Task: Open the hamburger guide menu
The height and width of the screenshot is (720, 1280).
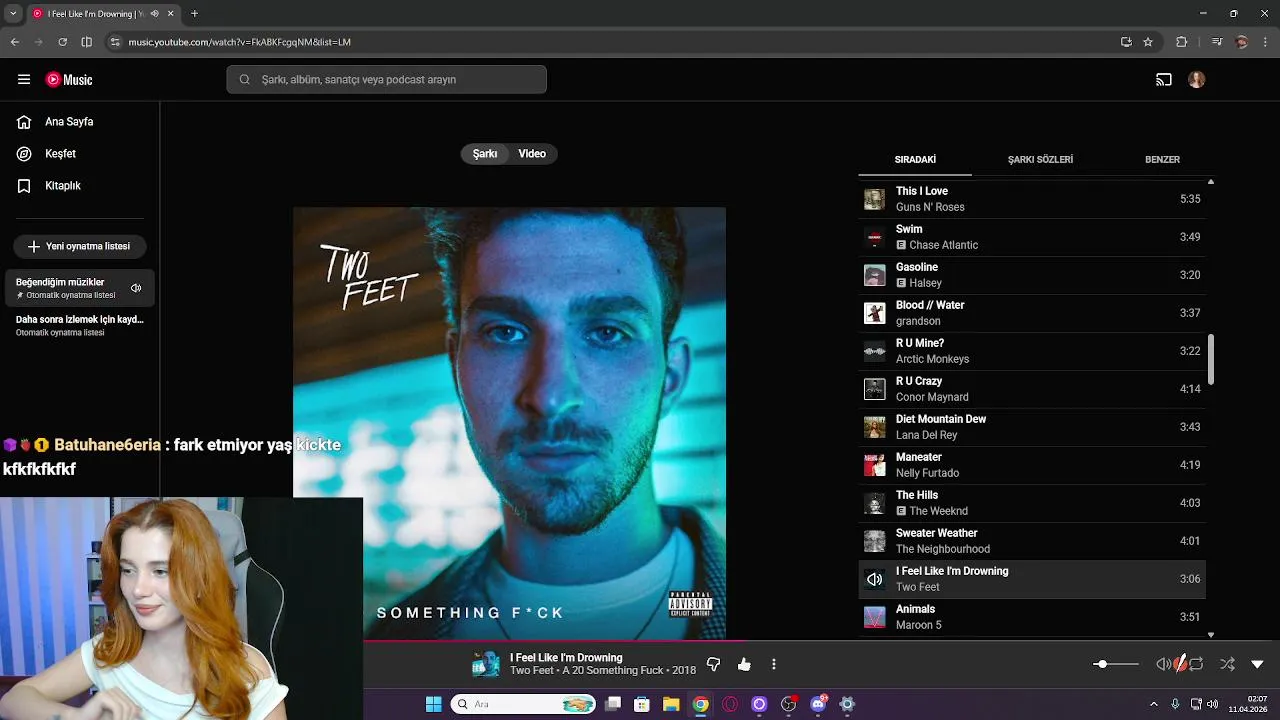Action: click(x=24, y=80)
